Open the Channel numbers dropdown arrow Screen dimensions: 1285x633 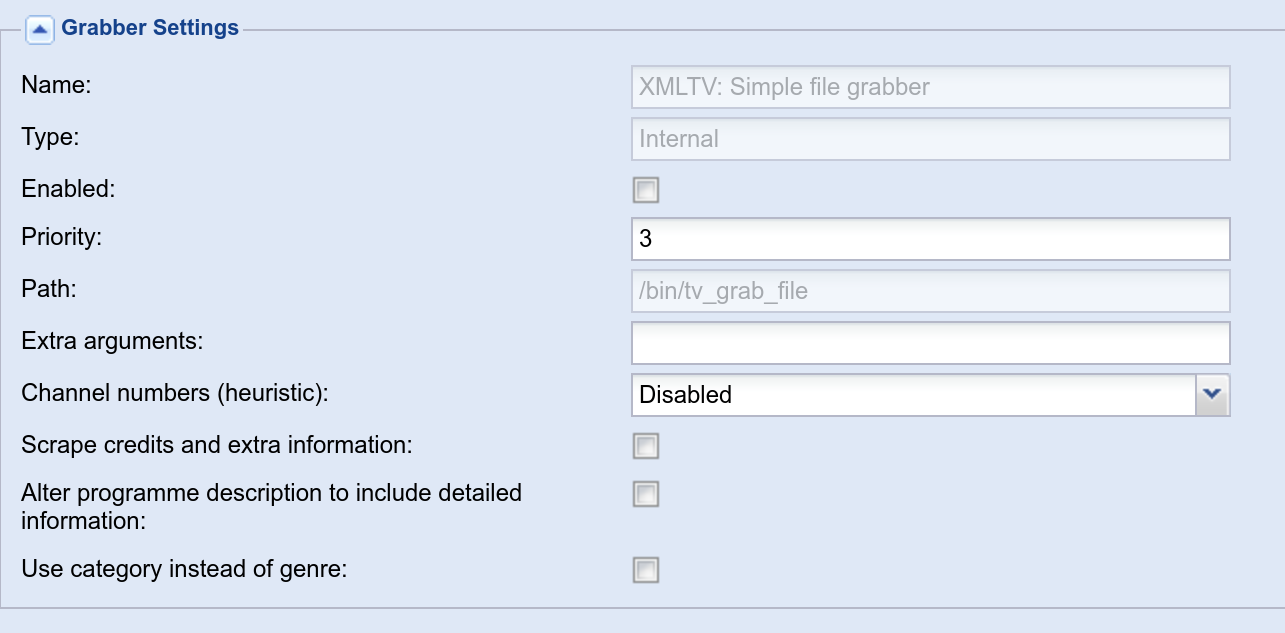tap(1212, 394)
